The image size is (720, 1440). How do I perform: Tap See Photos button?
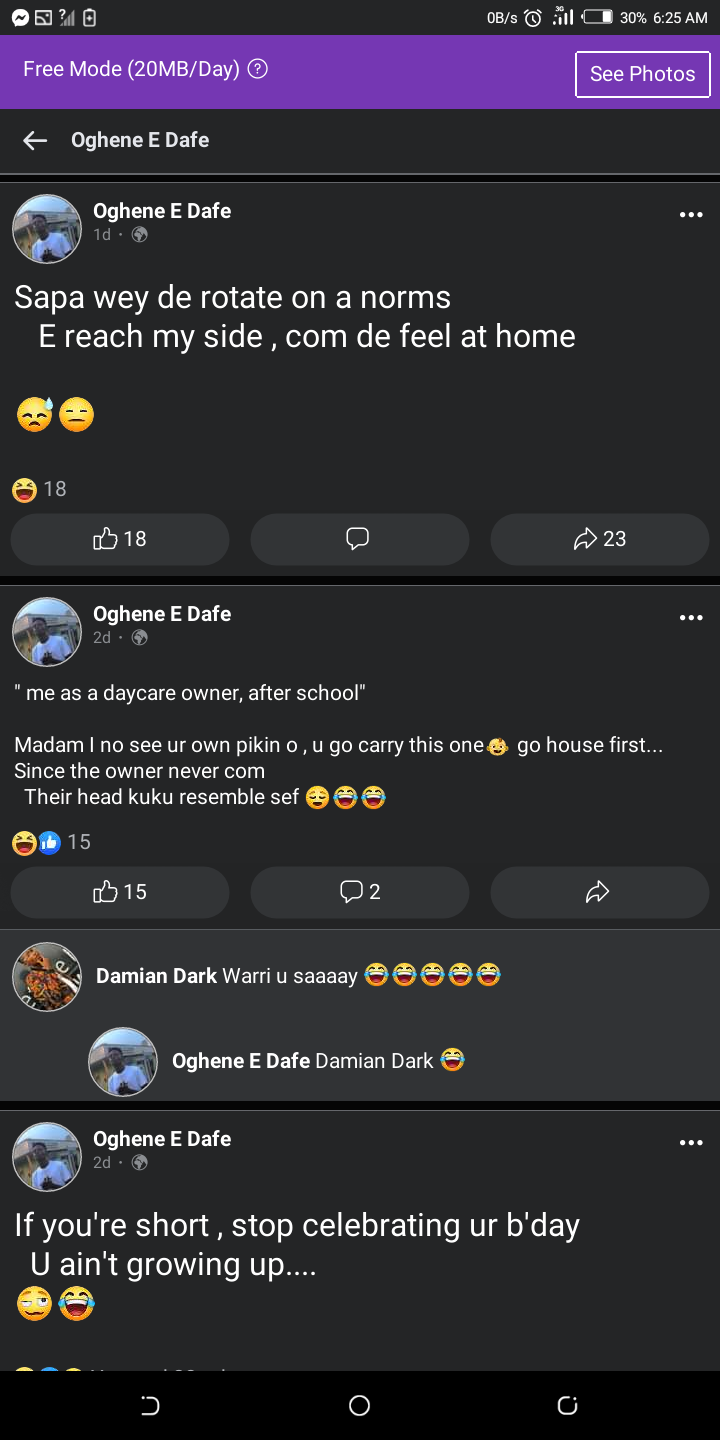(642, 74)
